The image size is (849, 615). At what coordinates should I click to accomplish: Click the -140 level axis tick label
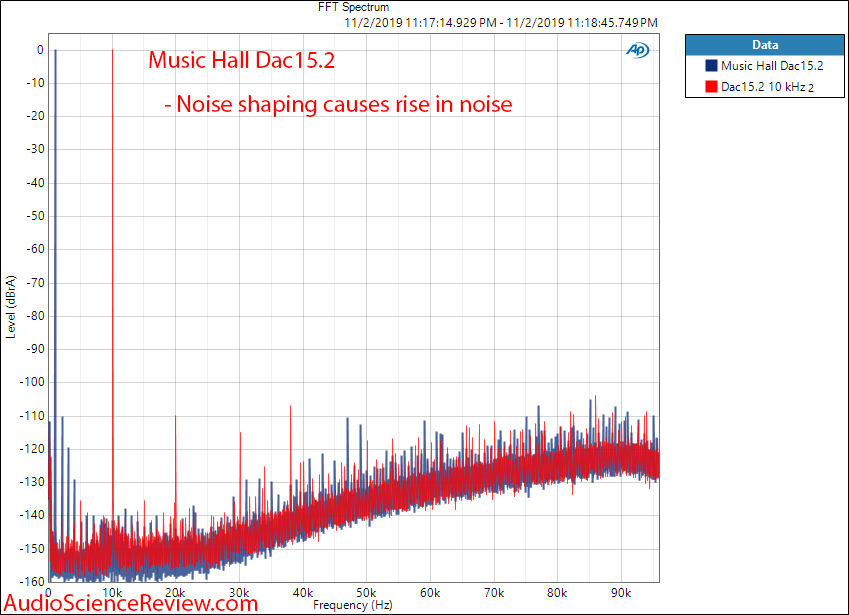click(x=32, y=515)
